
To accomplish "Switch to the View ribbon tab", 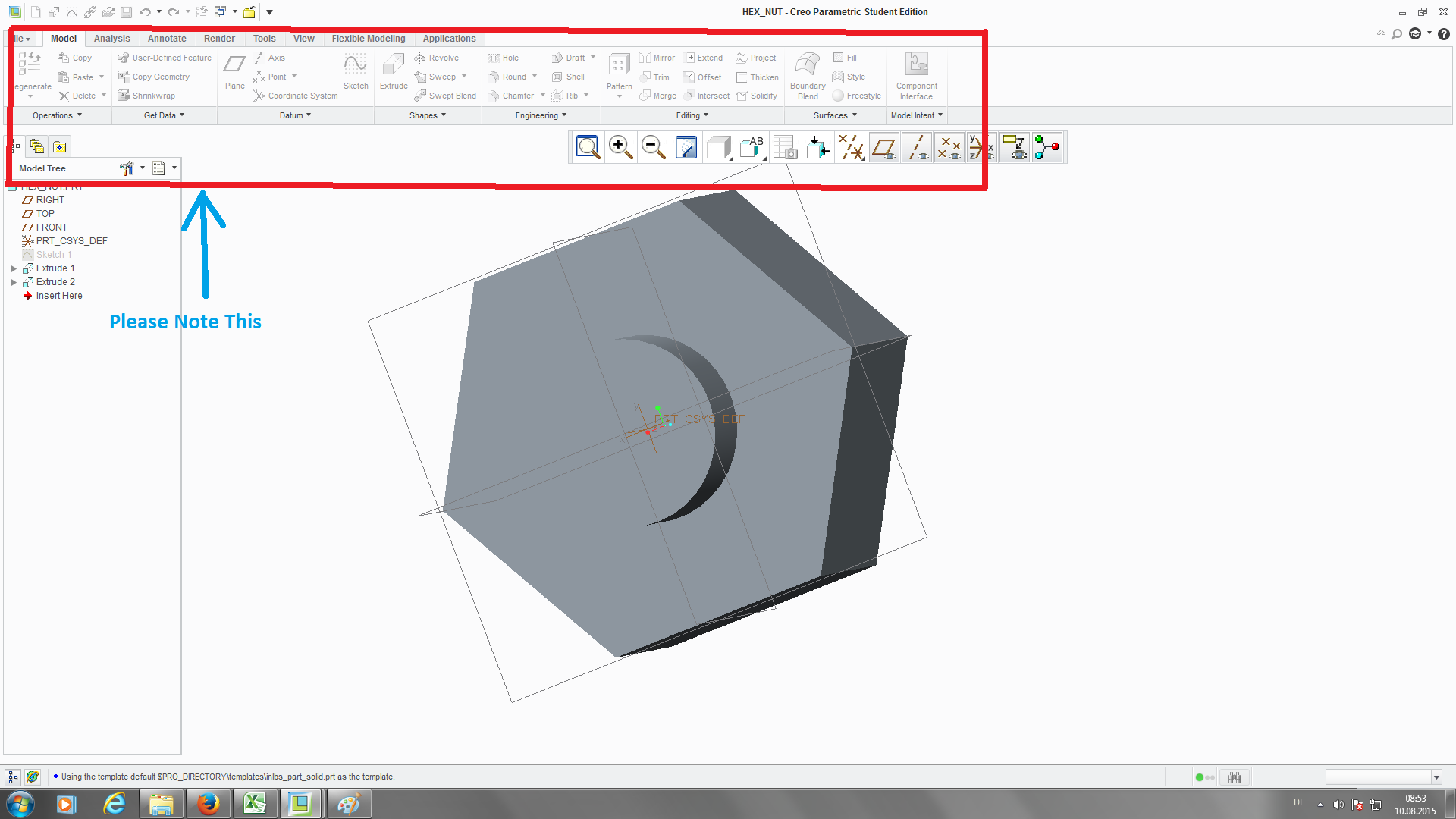I will (x=303, y=39).
